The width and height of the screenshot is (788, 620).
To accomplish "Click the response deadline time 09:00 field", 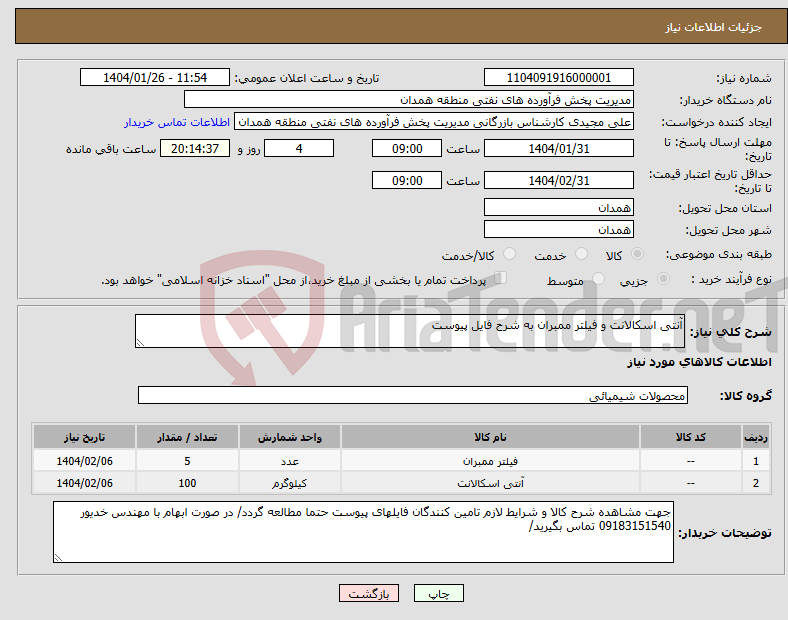I will 407,149.
